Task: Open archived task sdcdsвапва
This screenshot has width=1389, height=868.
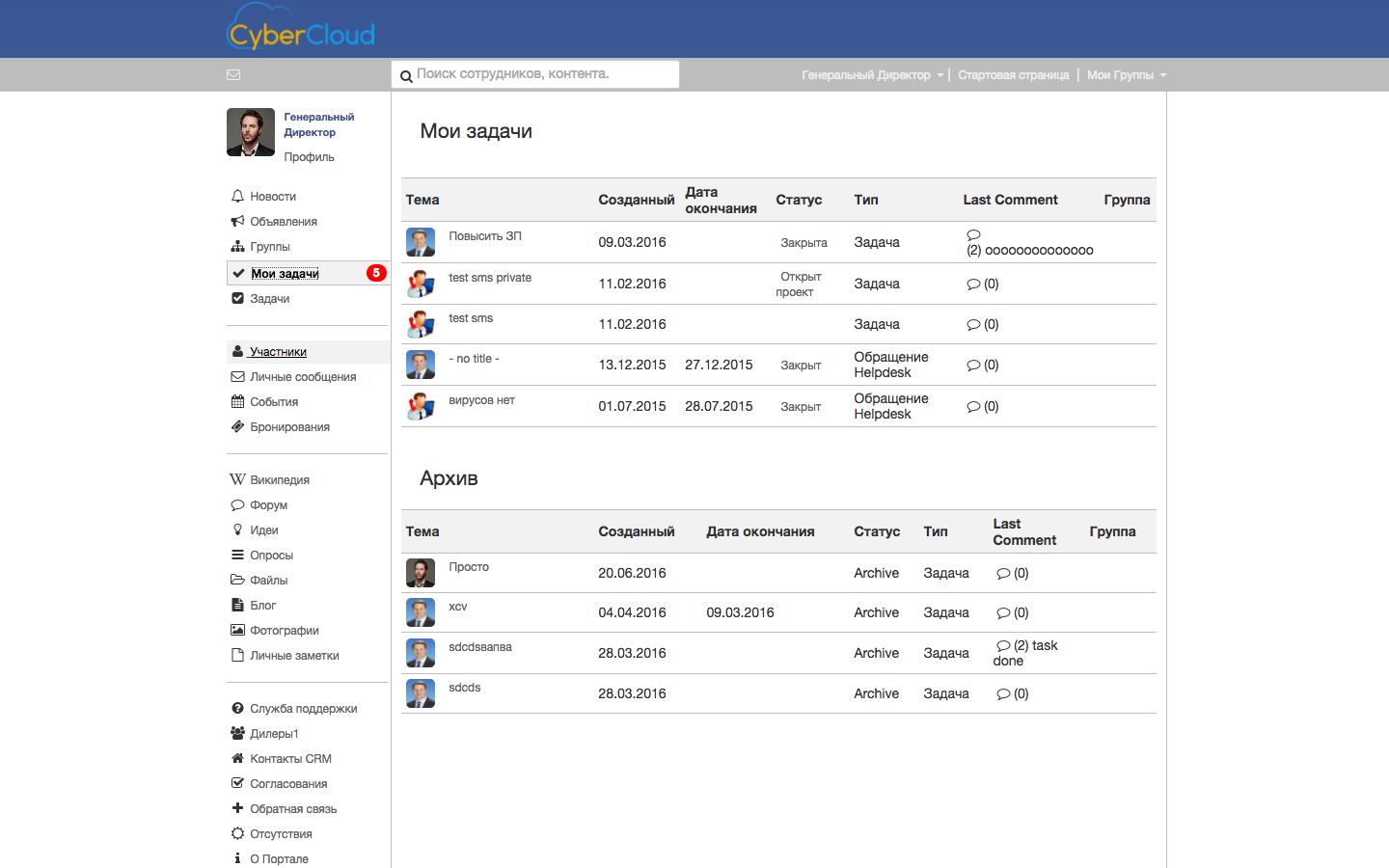Action: pyautogui.click(x=480, y=647)
